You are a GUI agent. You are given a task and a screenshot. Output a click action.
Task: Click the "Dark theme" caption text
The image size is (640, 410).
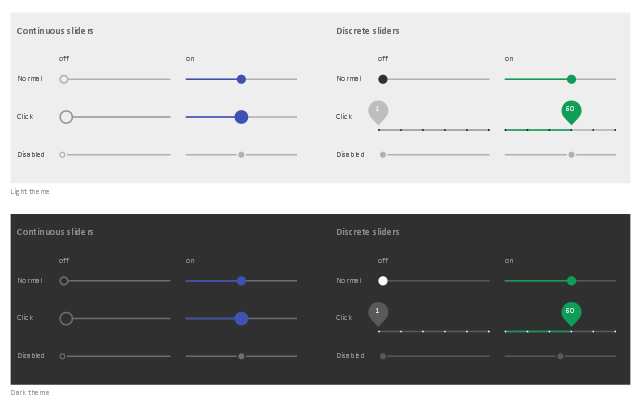30,393
